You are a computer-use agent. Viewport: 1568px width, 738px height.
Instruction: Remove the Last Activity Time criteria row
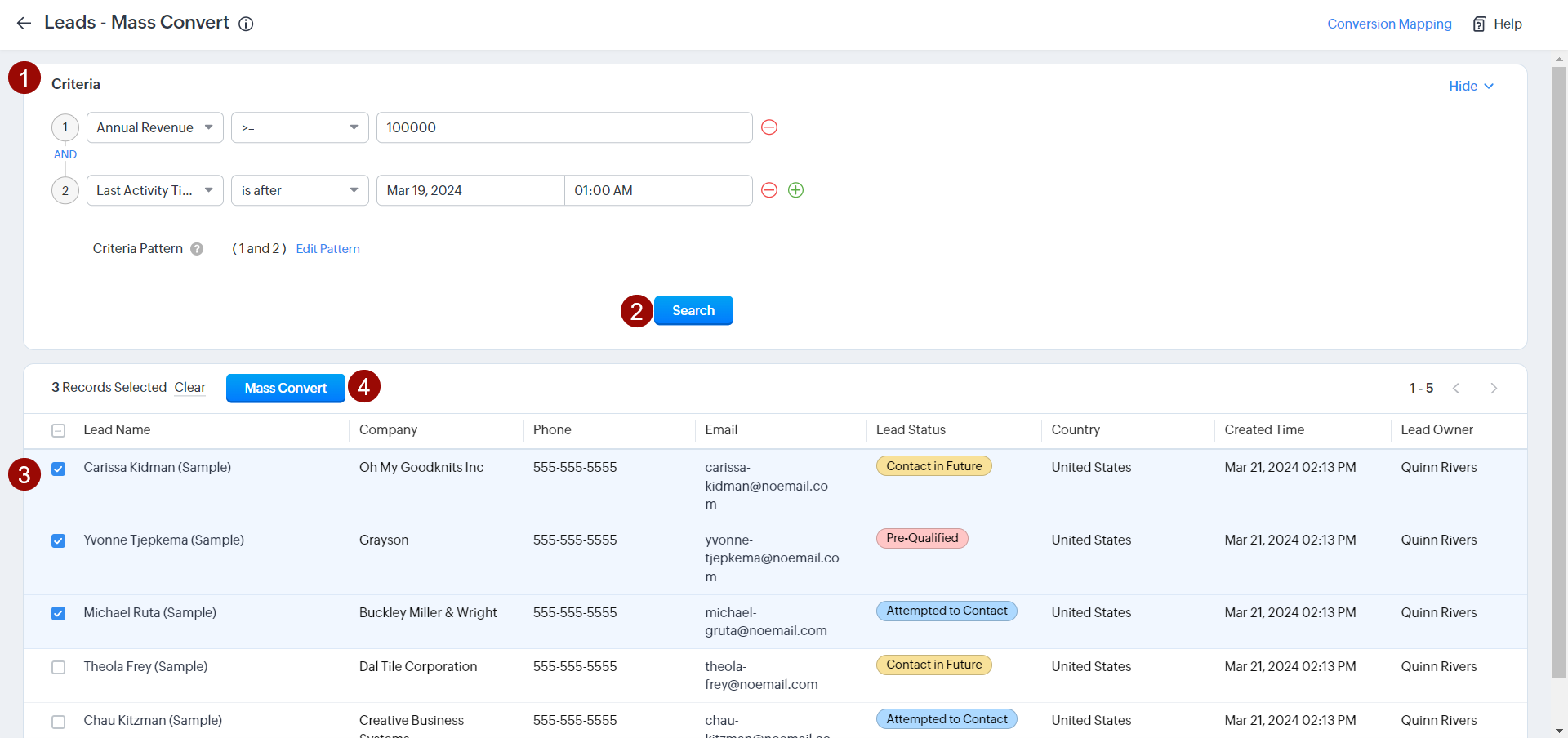769,190
